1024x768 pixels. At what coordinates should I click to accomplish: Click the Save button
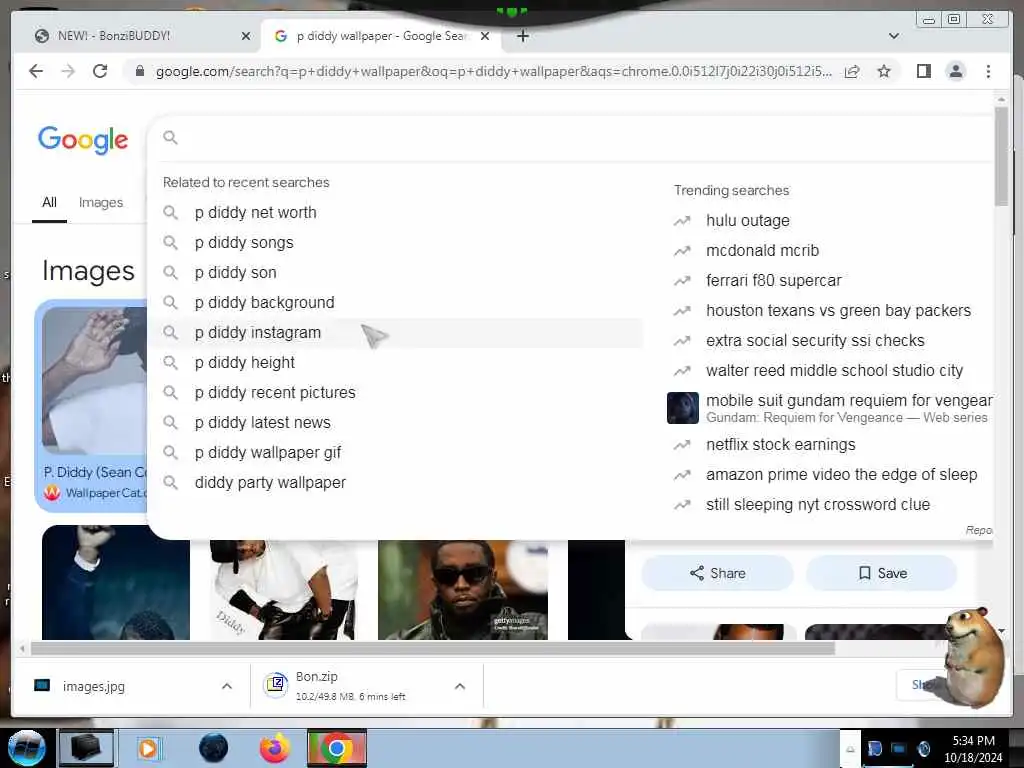[882, 573]
